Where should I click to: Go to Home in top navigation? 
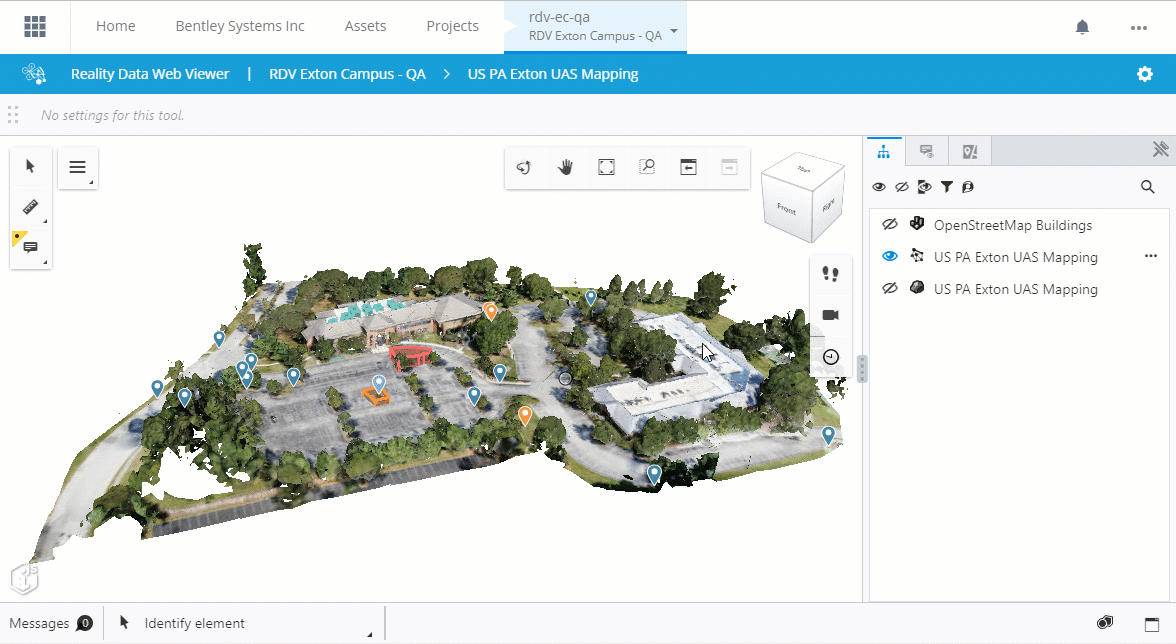(x=116, y=26)
